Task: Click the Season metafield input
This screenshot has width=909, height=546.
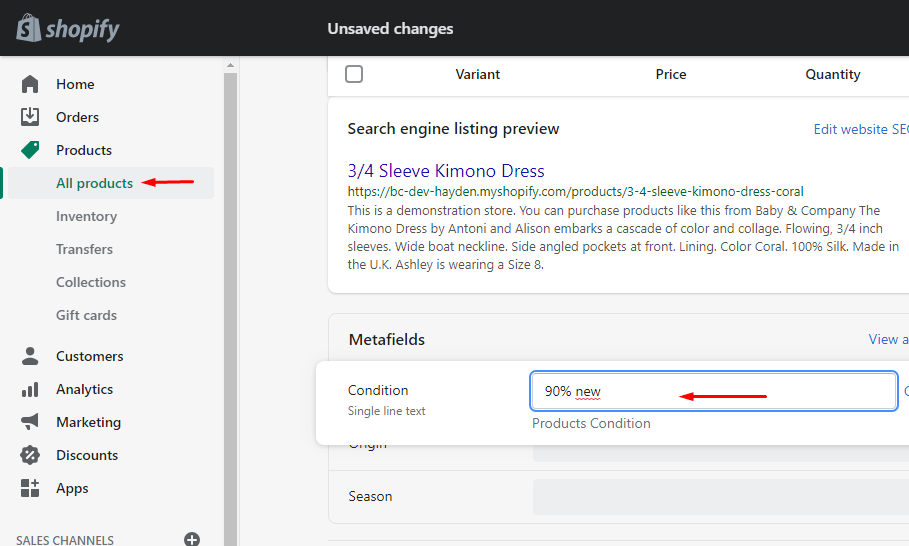Action: tap(720, 497)
